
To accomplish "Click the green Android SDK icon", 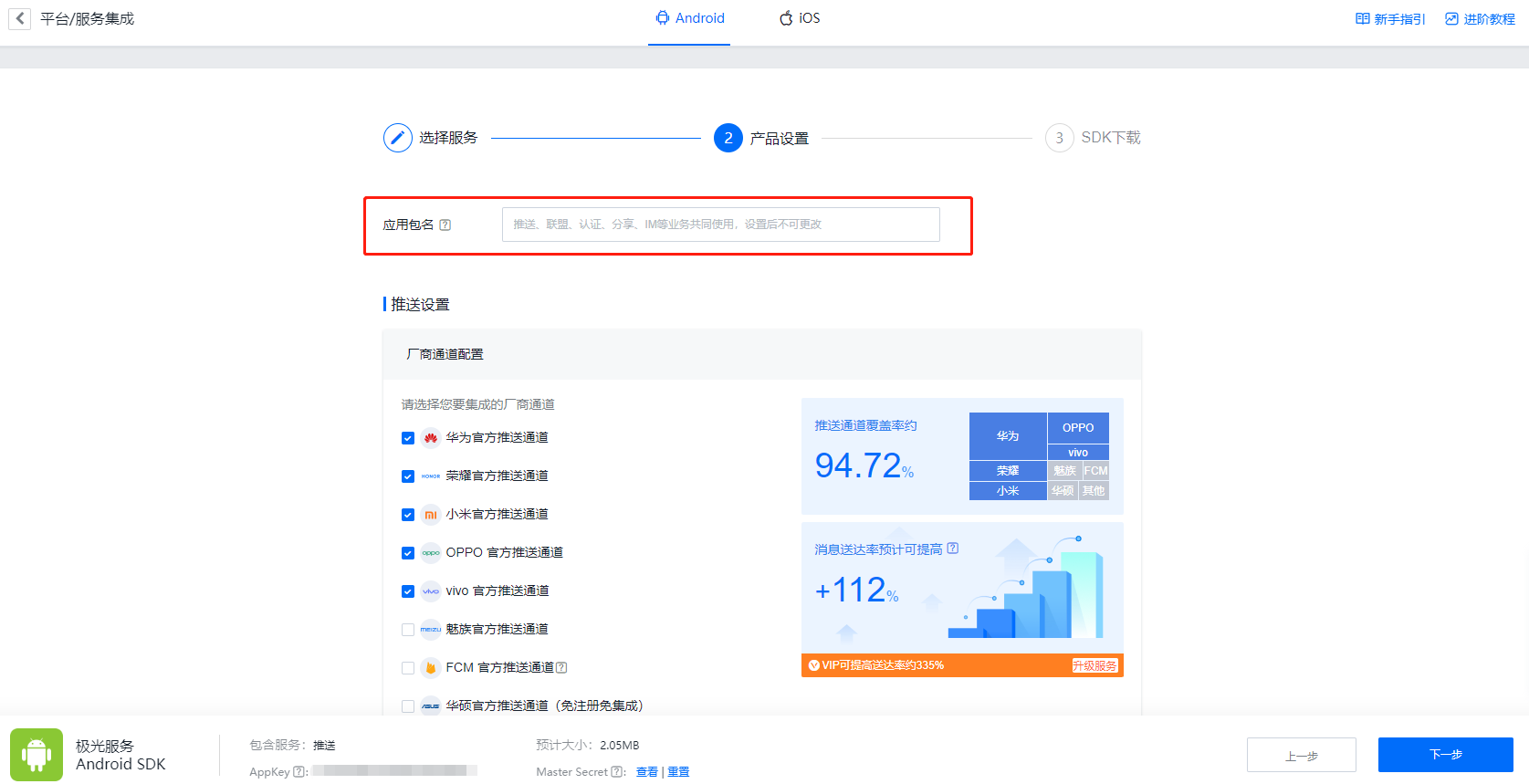I will coord(37,755).
